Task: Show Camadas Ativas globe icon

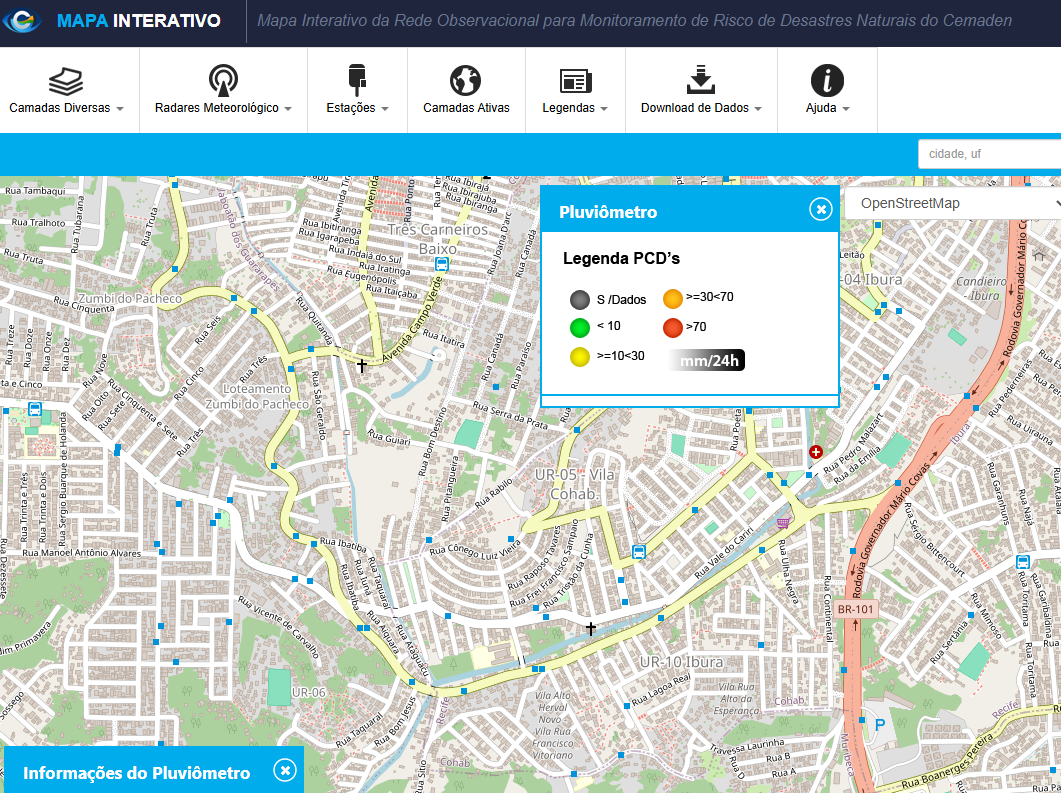Action: tap(466, 81)
